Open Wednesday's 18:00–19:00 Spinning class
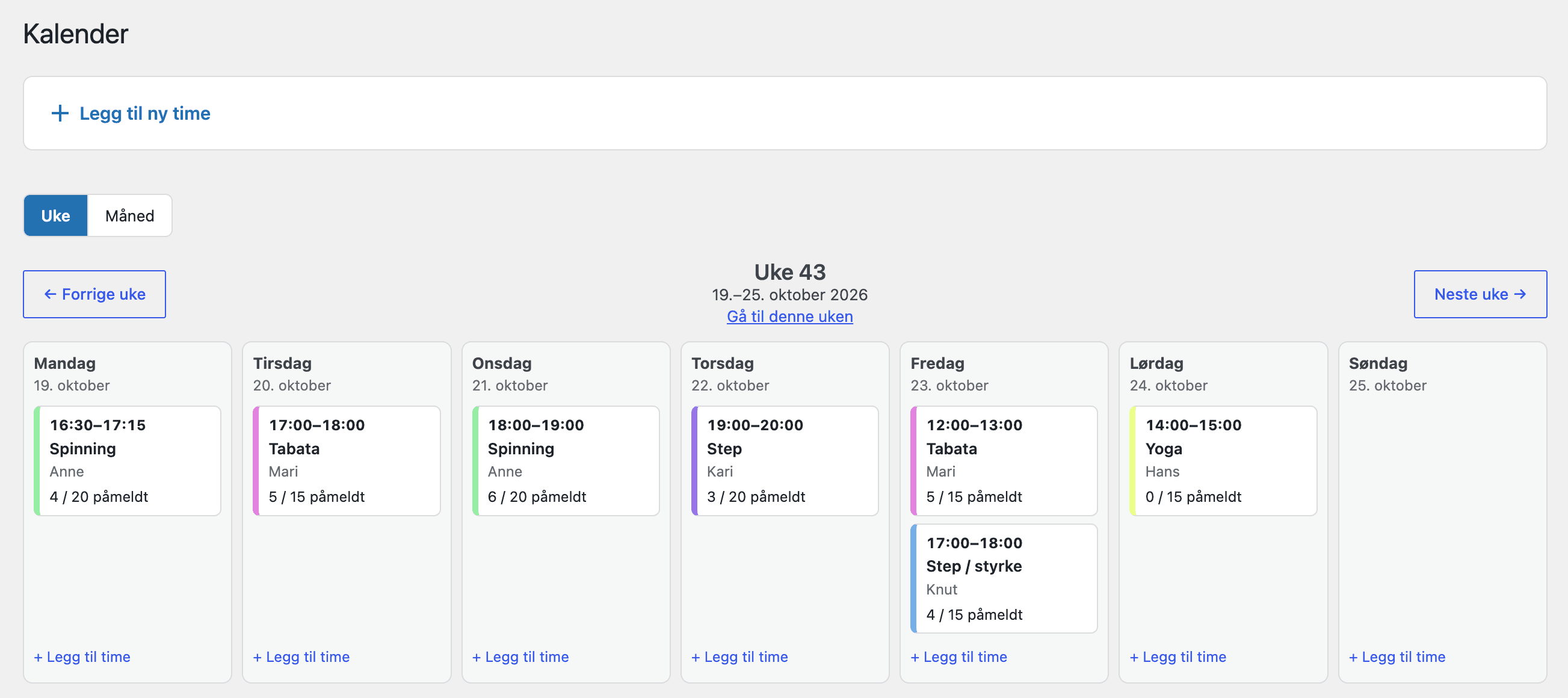This screenshot has width=1568, height=698. [x=566, y=461]
